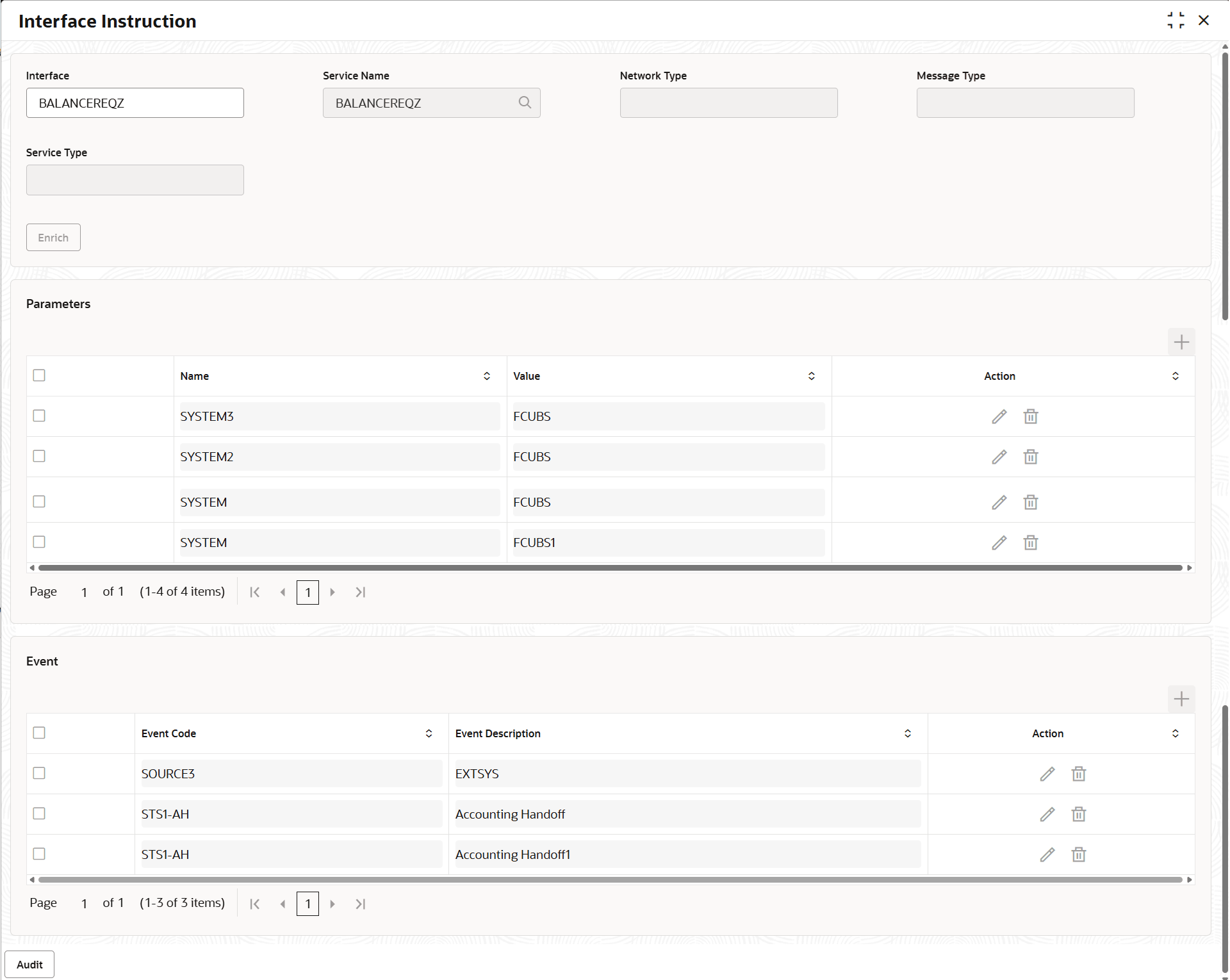Edit the SYSTEM3 parameter row
This screenshot has height=980, width=1230.
(x=999, y=416)
